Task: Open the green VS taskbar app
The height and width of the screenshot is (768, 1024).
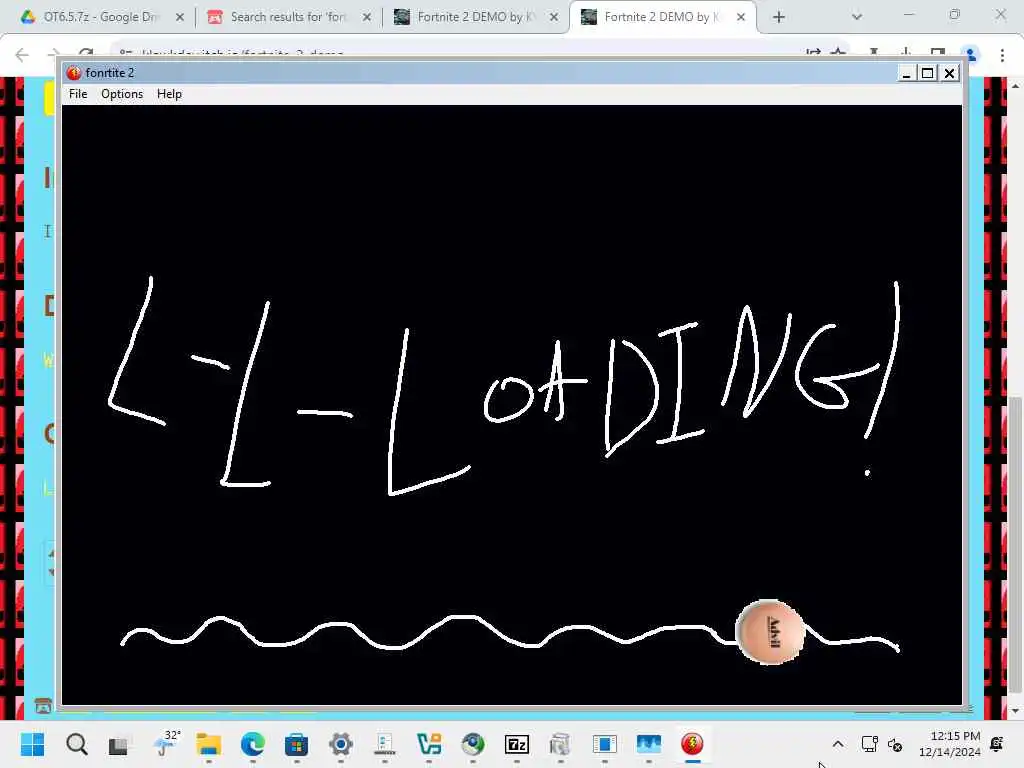Action: 429,744
